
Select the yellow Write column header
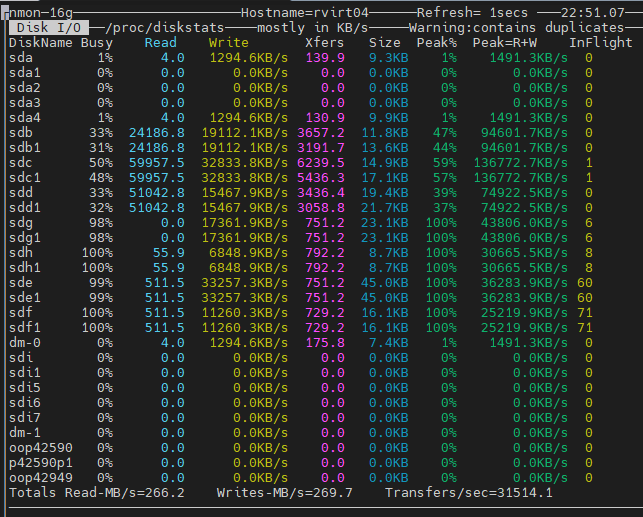(229, 43)
